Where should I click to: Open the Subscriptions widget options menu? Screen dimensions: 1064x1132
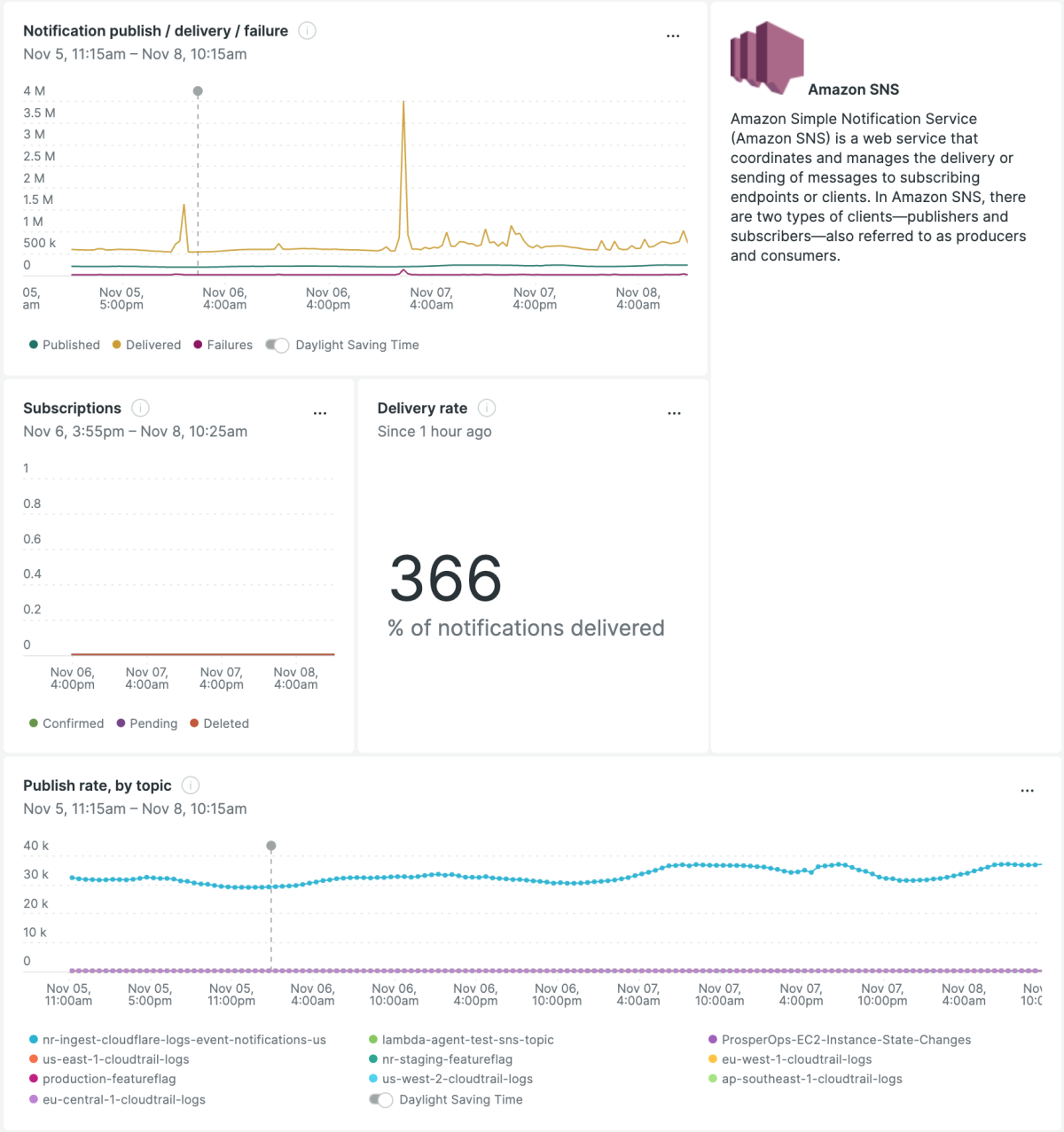tap(320, 413)
